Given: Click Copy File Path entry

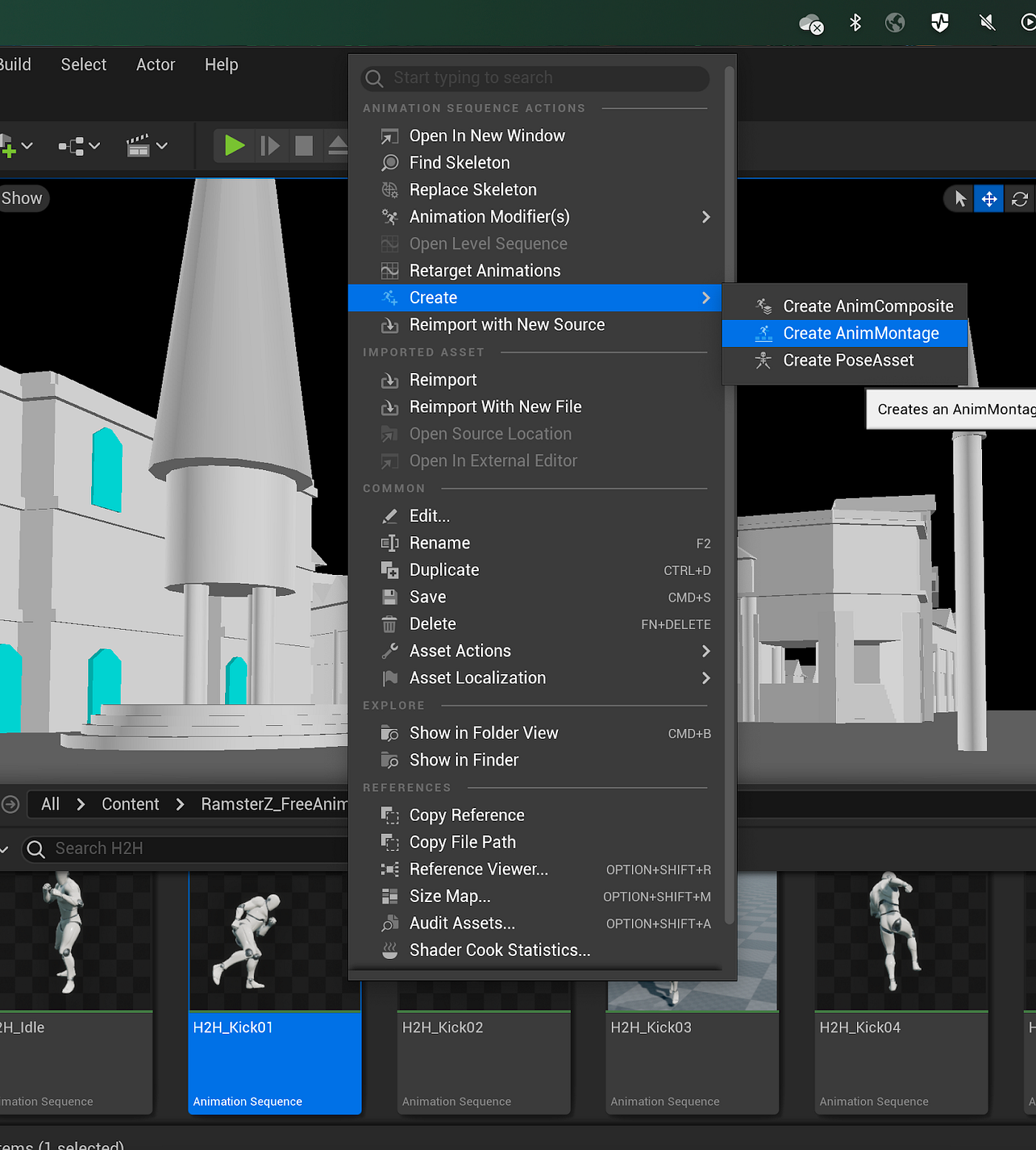Looking at the screenshot, I should point(535,842).
